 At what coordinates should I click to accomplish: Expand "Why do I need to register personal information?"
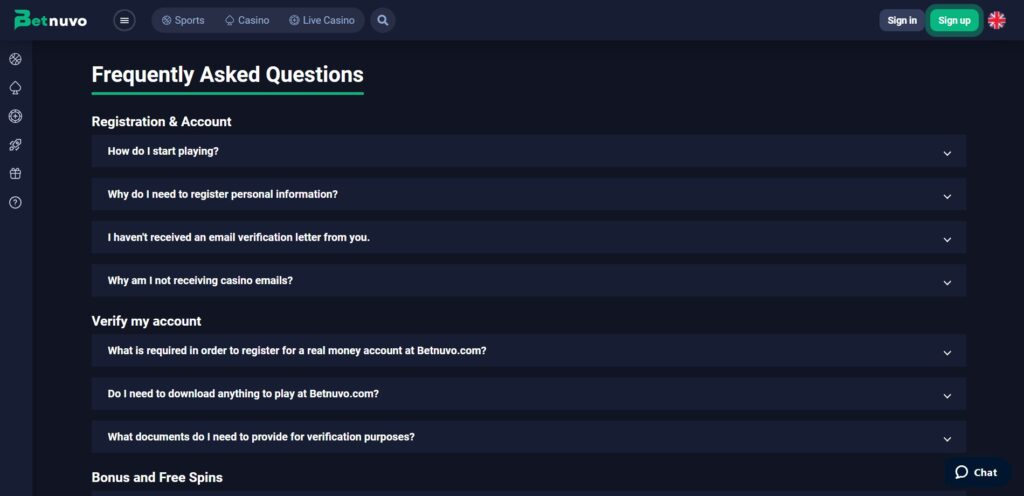[528, 194]
